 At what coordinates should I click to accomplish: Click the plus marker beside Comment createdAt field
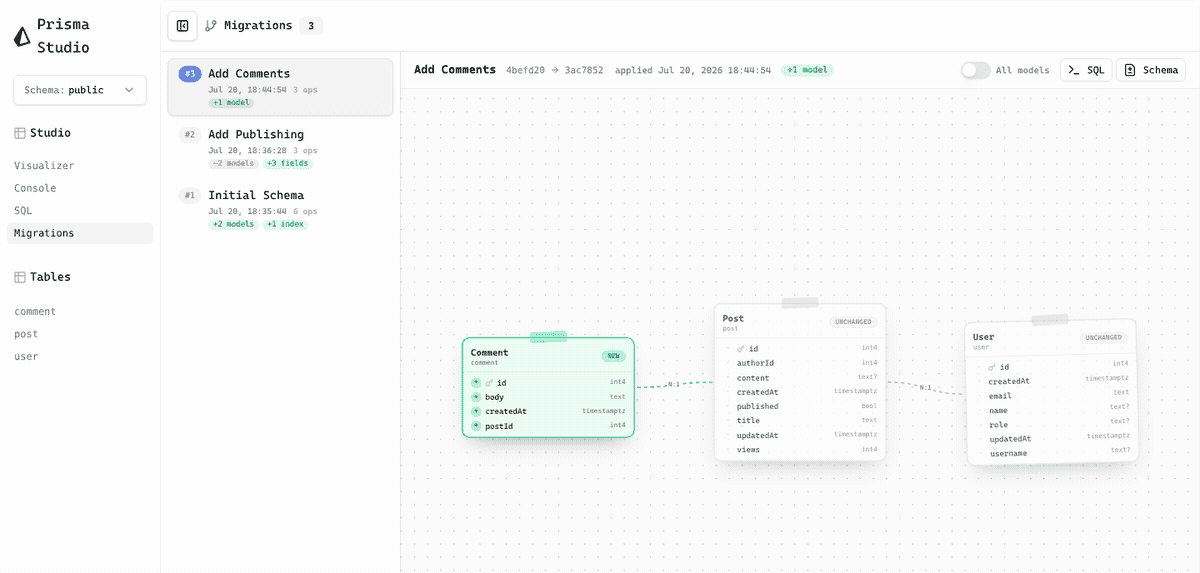coord(476,411)
